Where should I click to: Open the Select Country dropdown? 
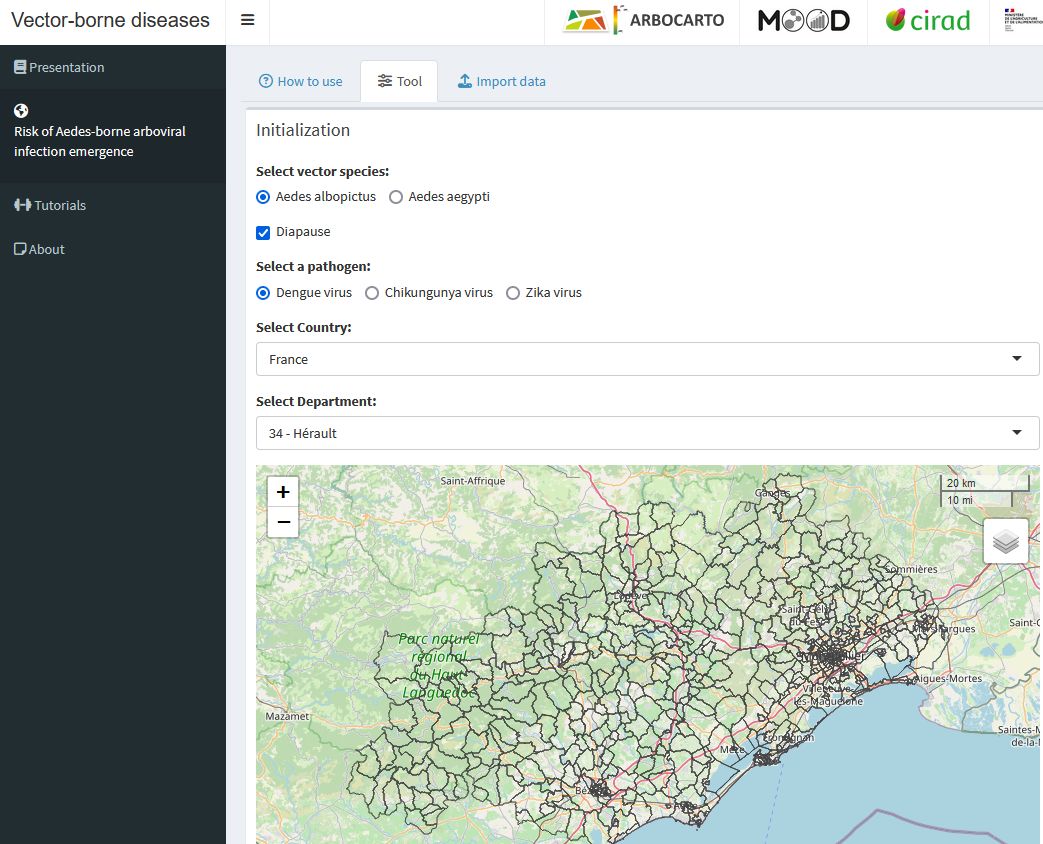click(x=647, y=359)
